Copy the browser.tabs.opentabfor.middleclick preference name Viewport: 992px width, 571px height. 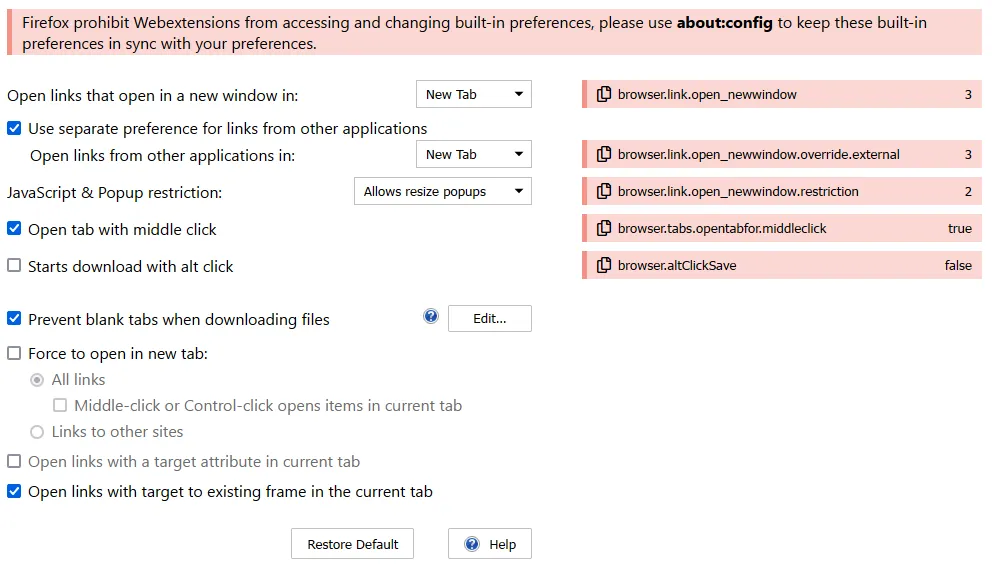click(604, 229)
